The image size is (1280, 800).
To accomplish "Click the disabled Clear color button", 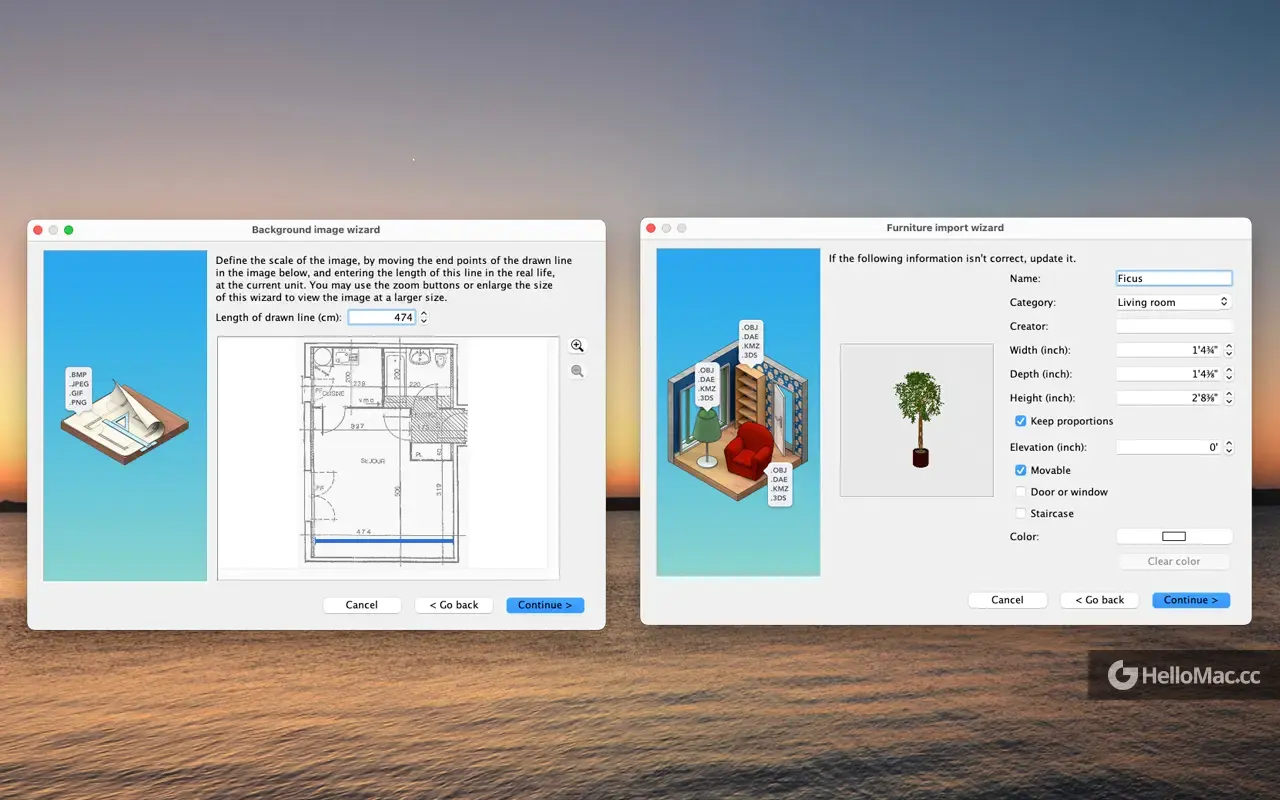I will point(1174,561).
